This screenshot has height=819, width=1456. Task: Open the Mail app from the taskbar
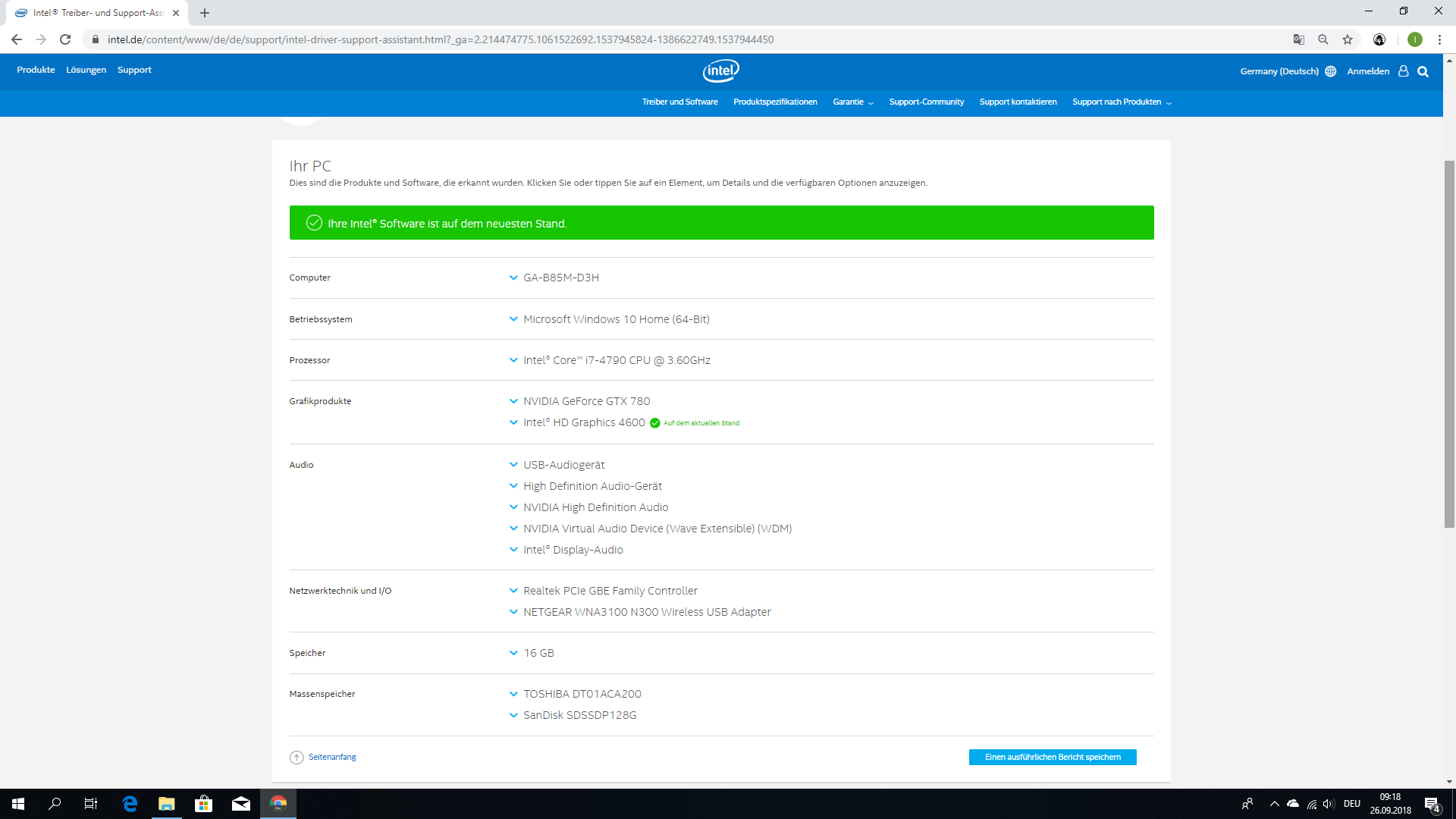click(x=241, y=804)
